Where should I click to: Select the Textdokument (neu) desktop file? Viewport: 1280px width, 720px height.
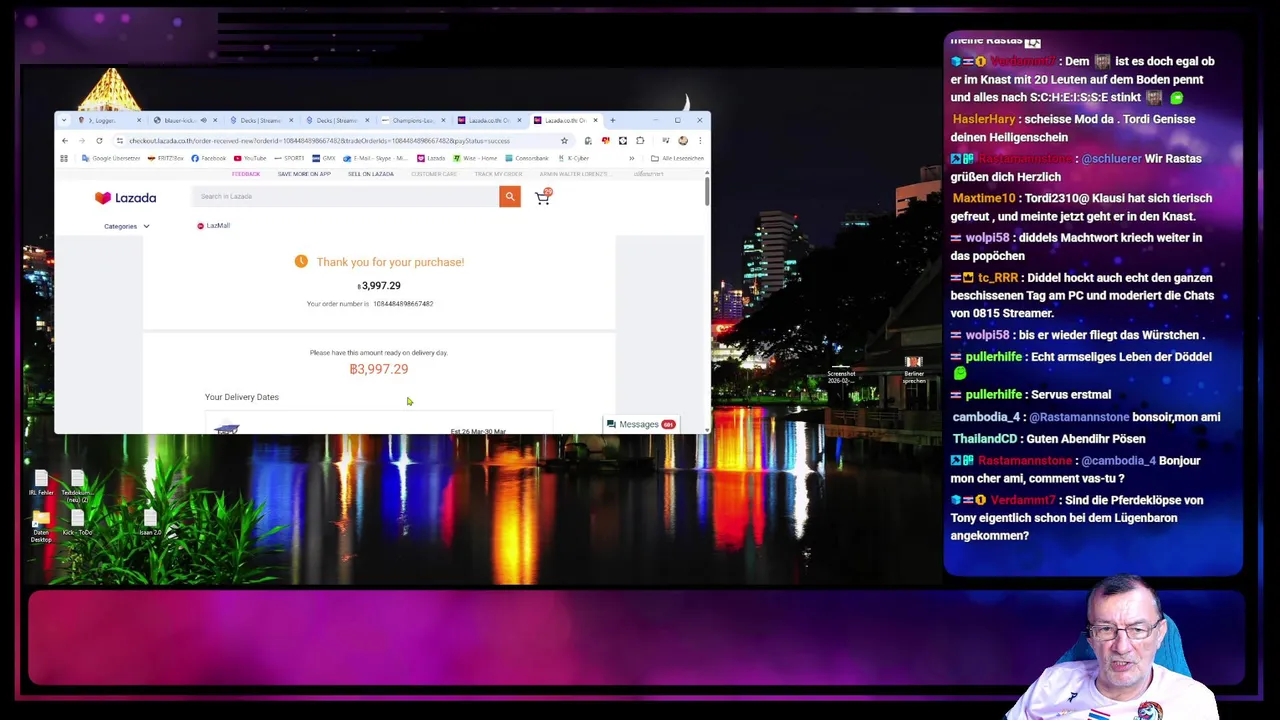coord(77,486)
